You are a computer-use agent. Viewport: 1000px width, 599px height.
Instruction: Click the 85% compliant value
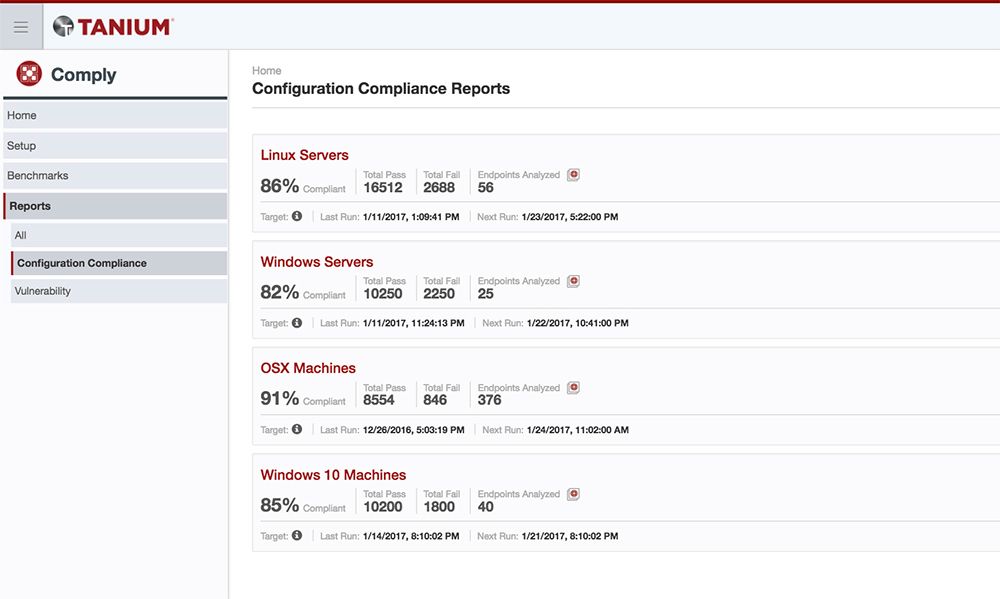(x=279, y=505)
